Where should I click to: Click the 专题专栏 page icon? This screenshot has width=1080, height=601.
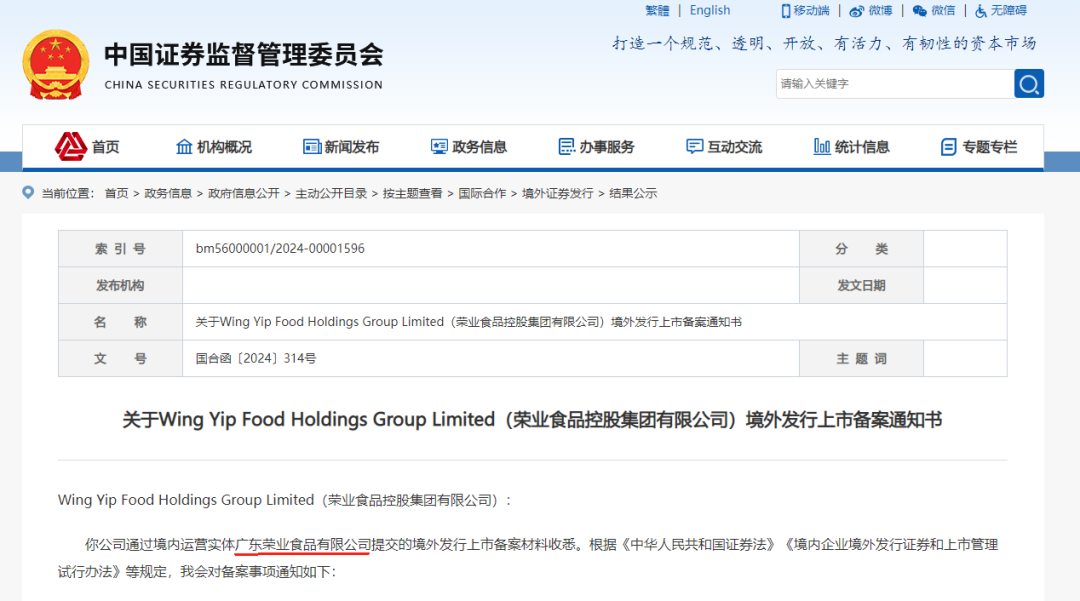coord(948,147)
